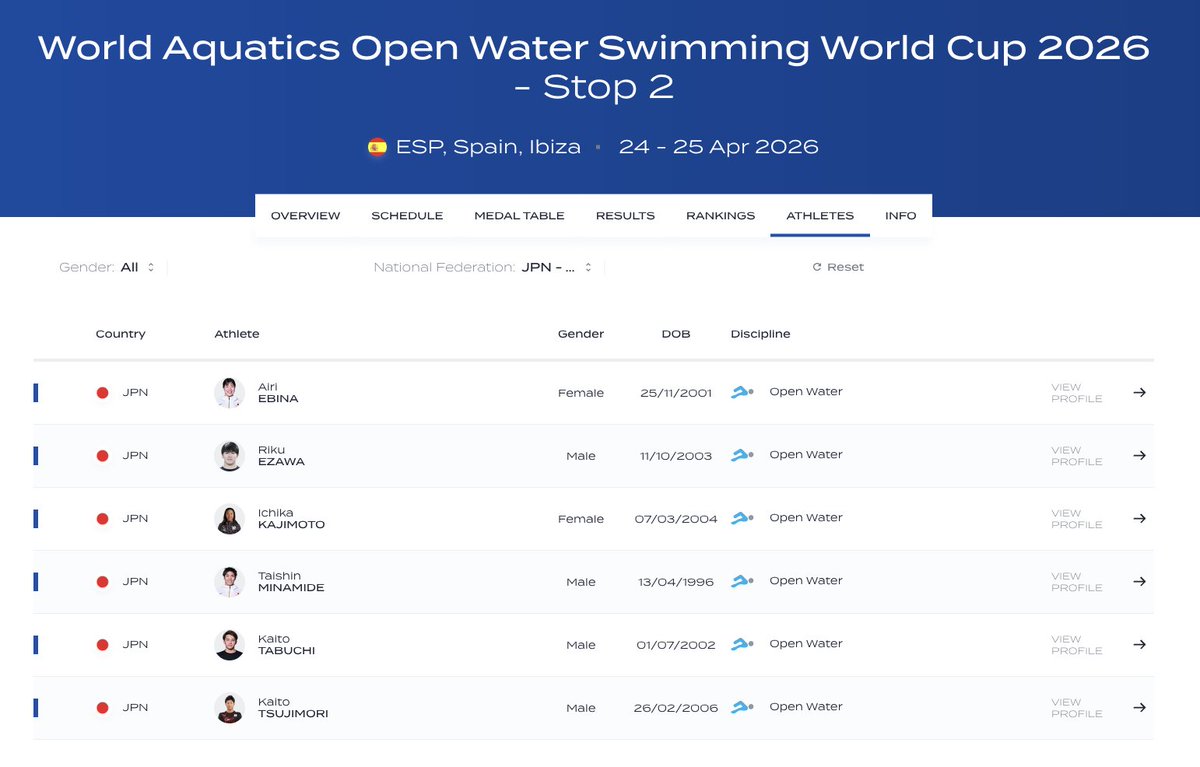The height and width of the screenshot is (767, 1200).
Task: Click the arrow for Ichika Kajimoto
Action: [1139, 518]
